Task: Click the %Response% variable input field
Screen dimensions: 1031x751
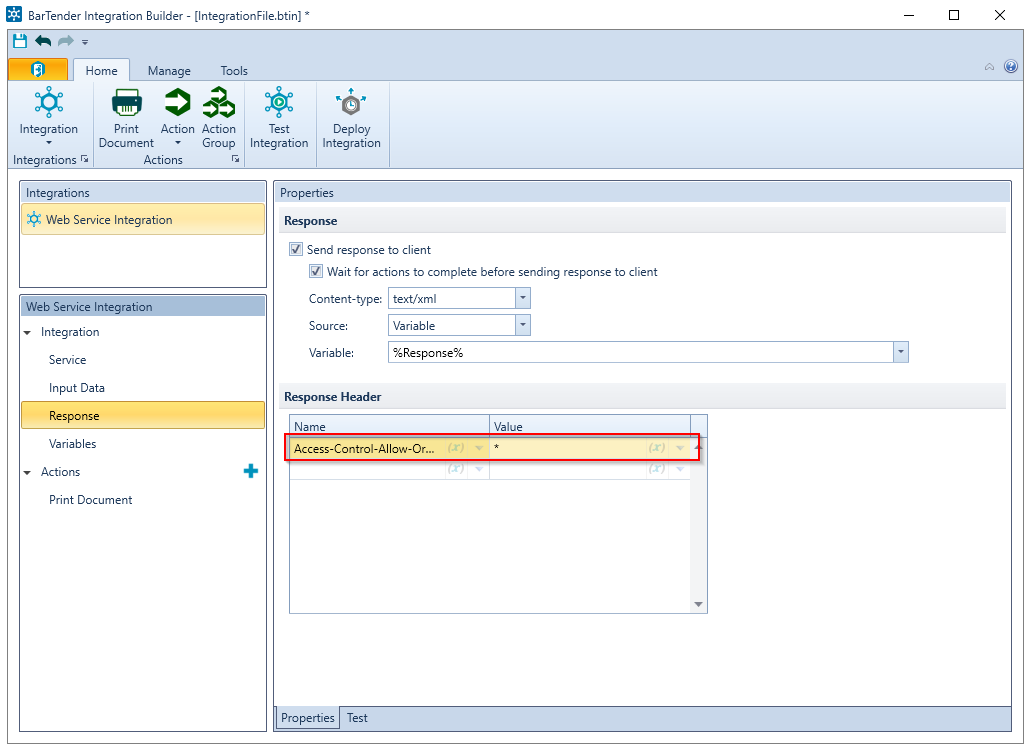Action: click(x=640, y=352)
